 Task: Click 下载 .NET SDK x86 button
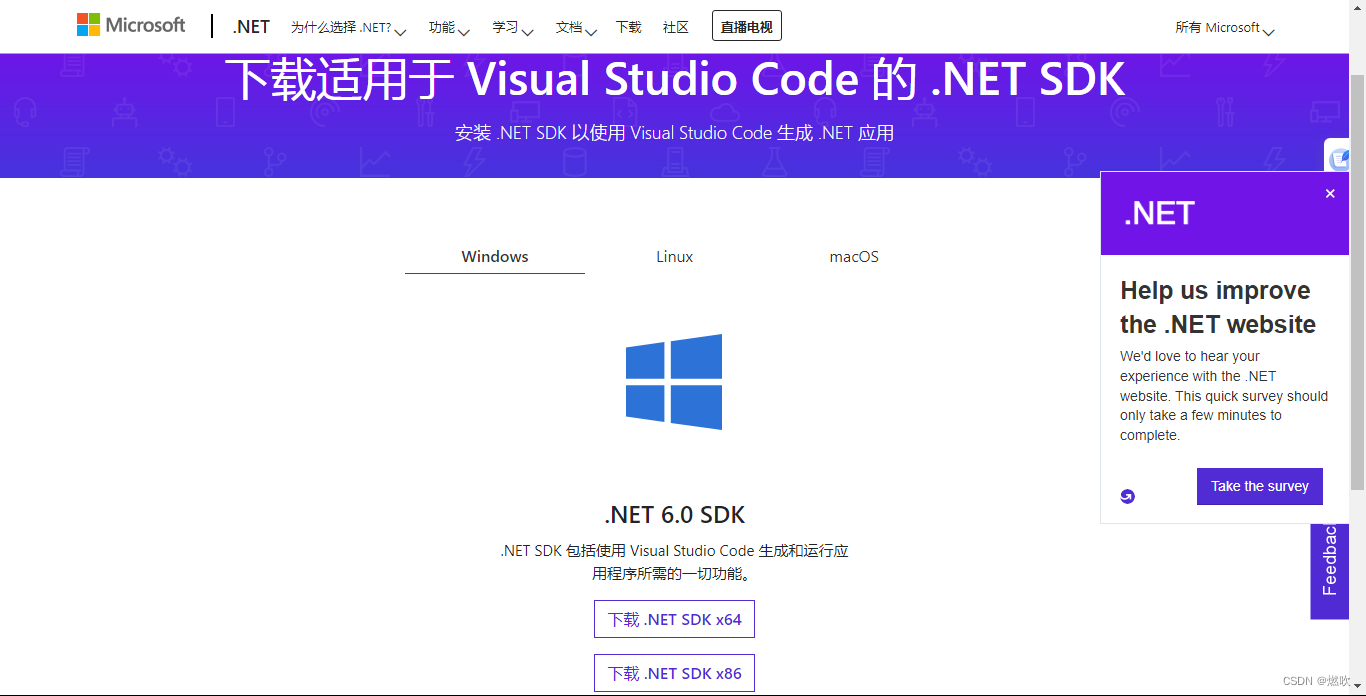pyautogui.click(x=674, y=673)
